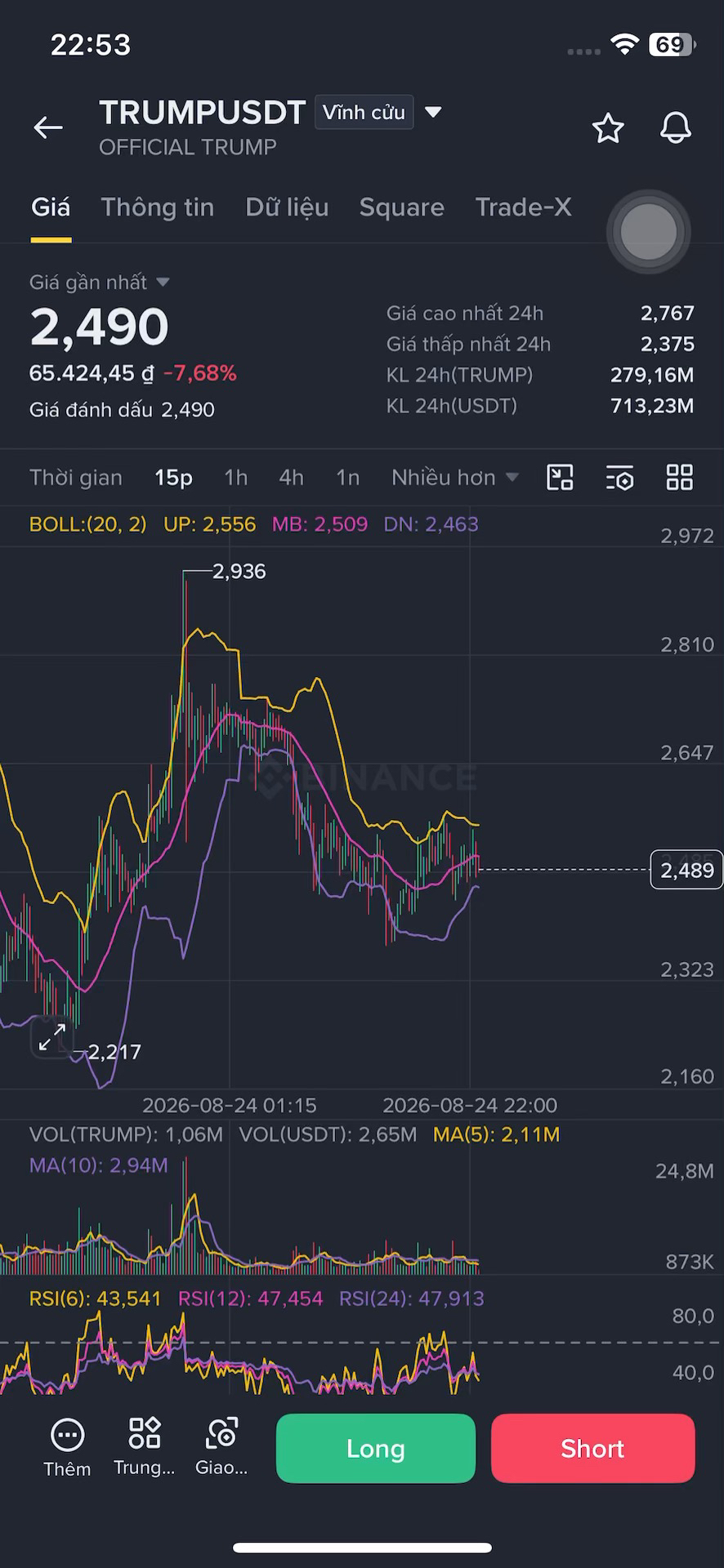Open the Wi-Fi status icon
This screenshot has height=1568, width=724.
tap(625, 44)
